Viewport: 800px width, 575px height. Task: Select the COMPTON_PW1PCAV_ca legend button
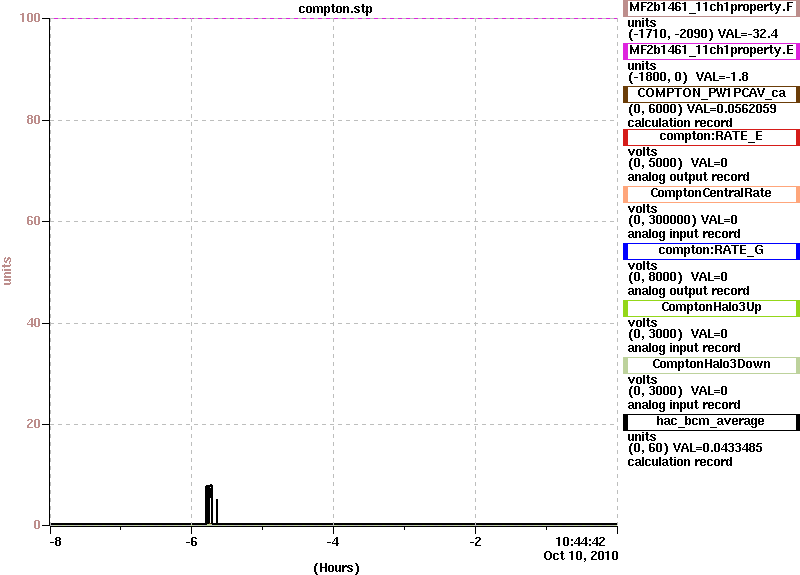[x=711, y=94]
